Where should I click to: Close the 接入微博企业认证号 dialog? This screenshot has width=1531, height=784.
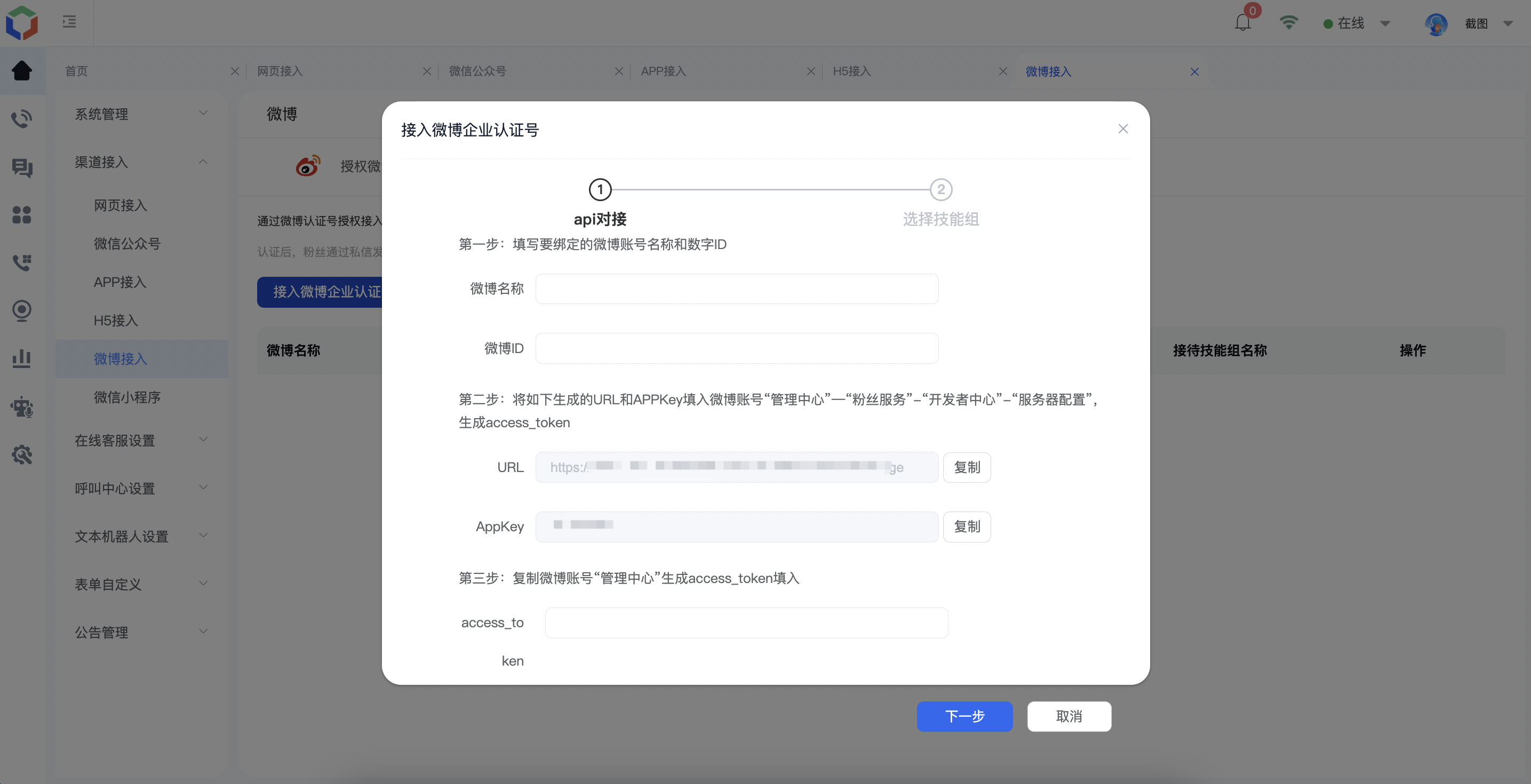1123,129
